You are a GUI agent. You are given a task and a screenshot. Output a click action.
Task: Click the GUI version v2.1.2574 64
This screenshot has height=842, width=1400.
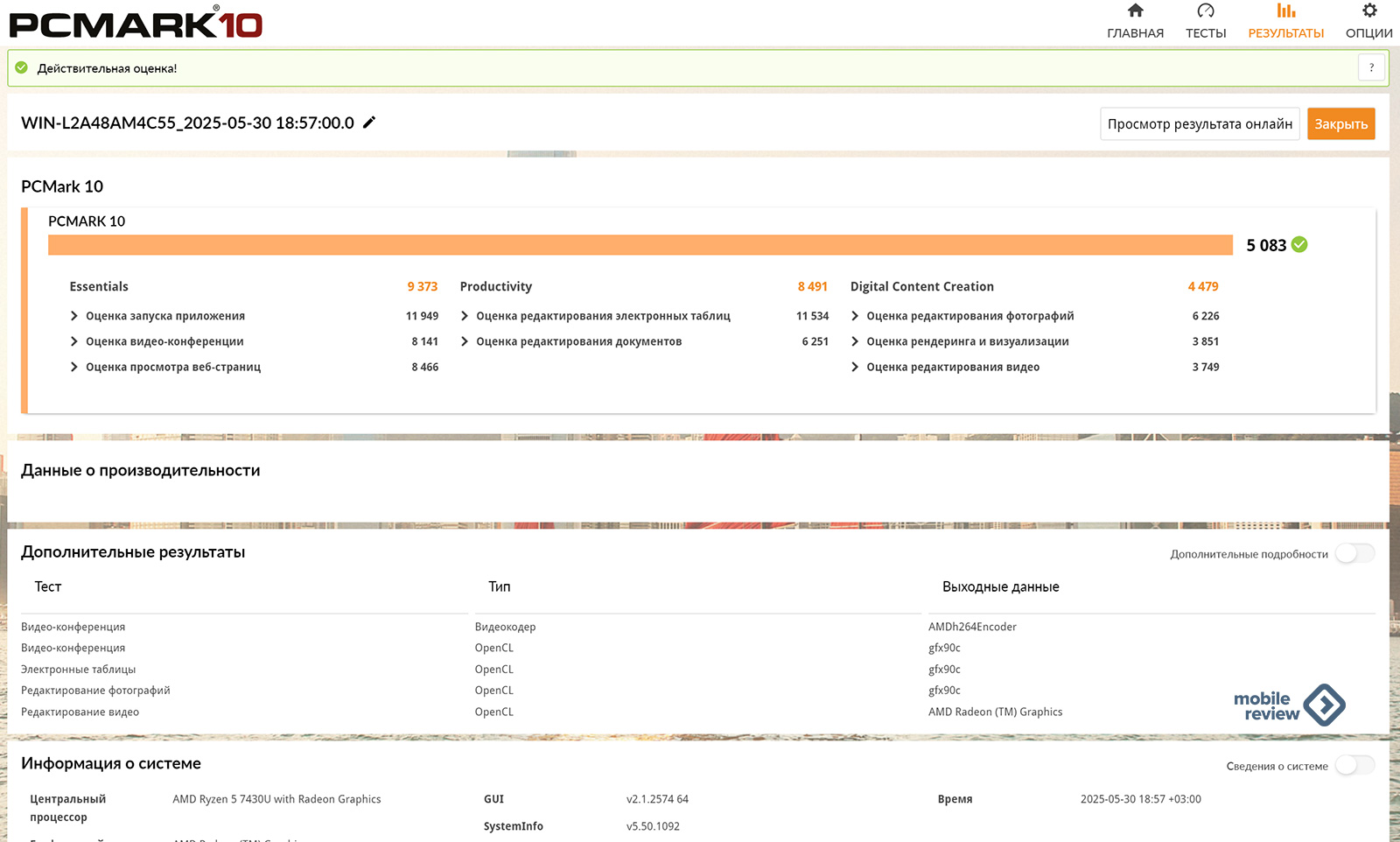click(657, 799)
